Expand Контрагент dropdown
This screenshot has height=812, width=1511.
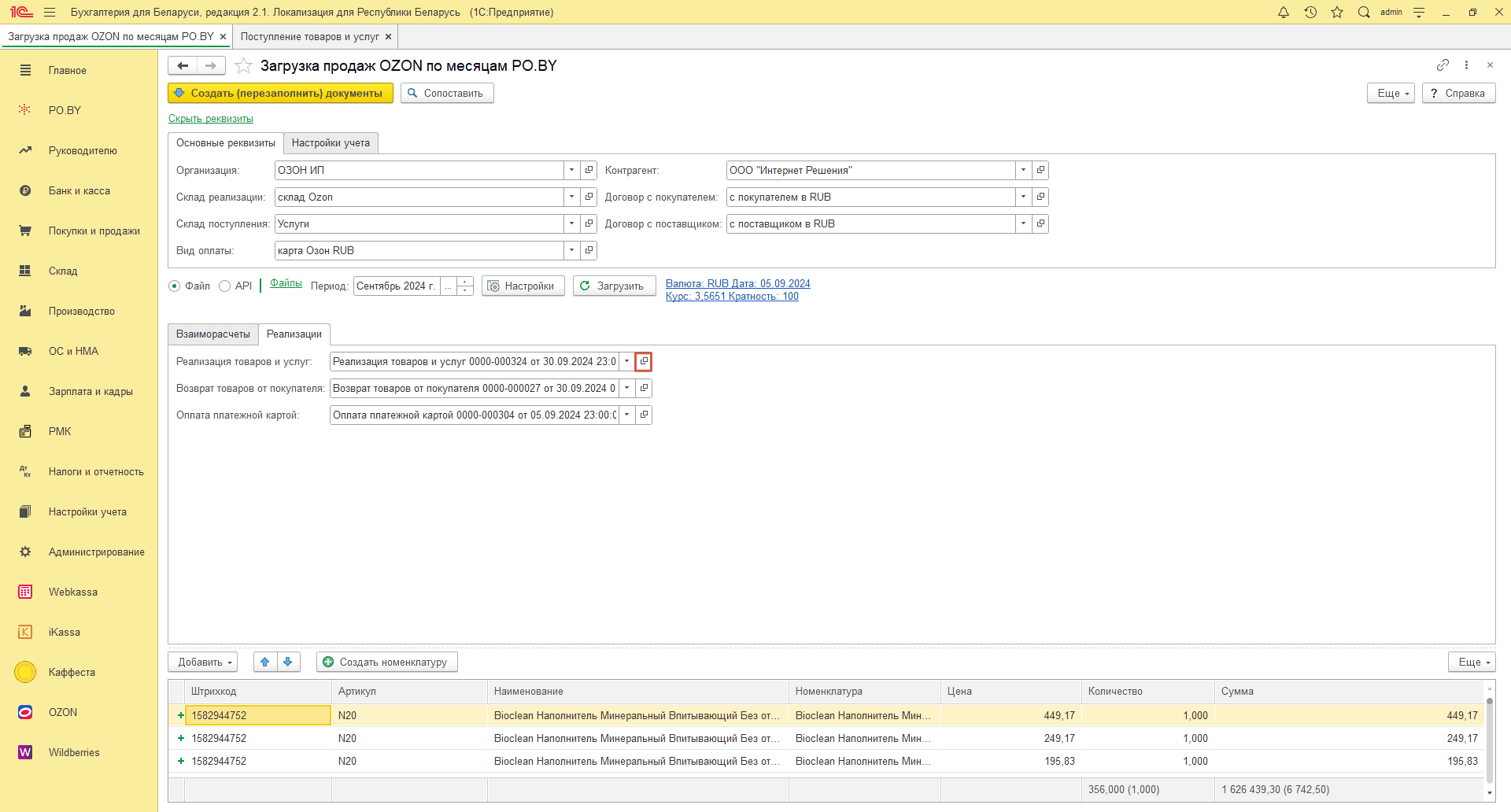(1023, 170)
